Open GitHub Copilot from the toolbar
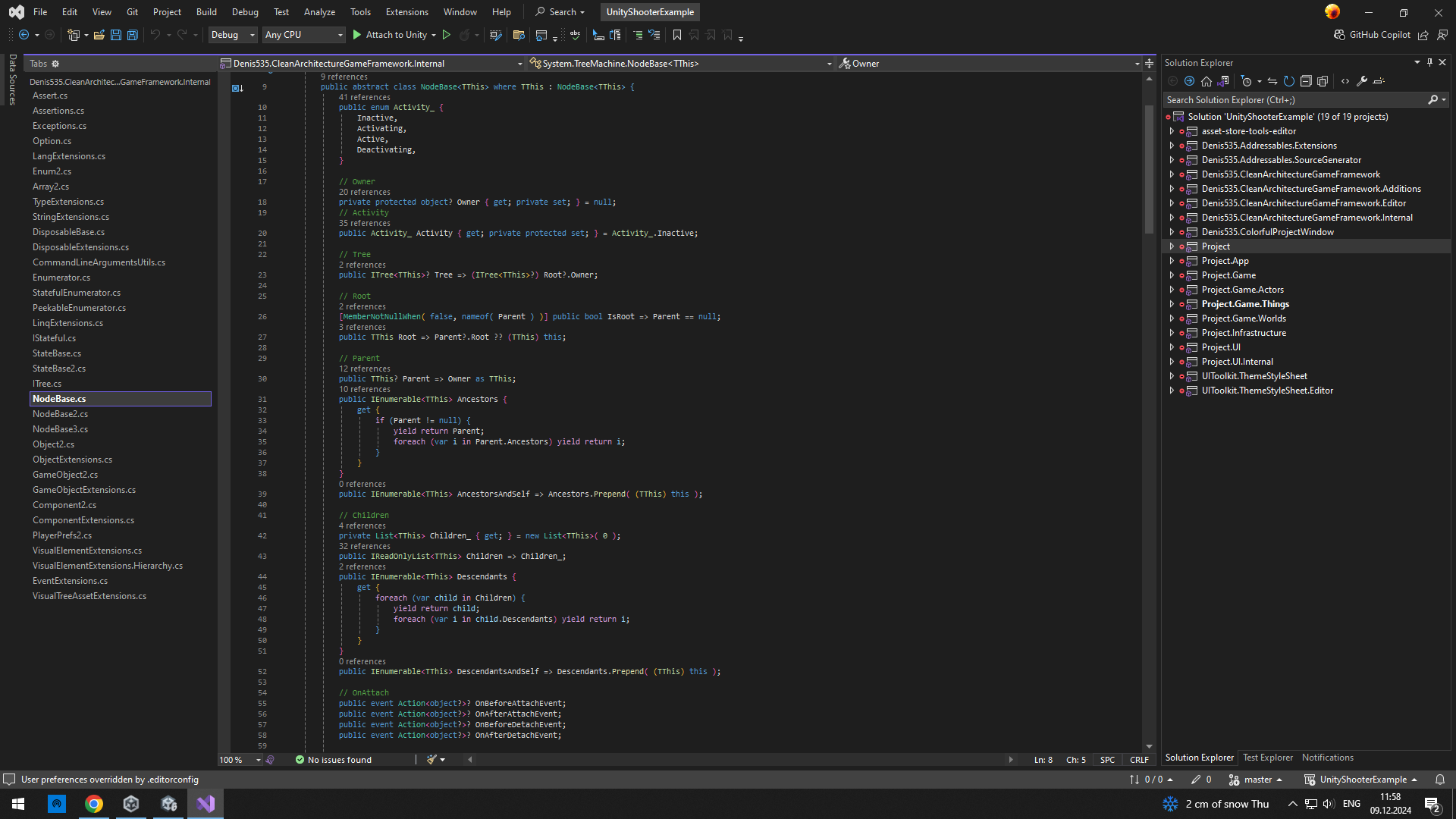 (1372, 35)
